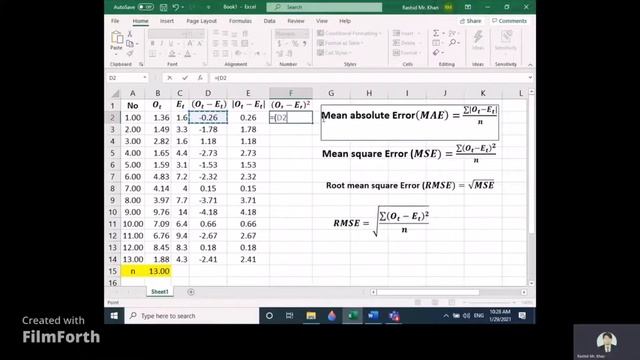Click the zoom slider in status bar

[x=491, y=302]
